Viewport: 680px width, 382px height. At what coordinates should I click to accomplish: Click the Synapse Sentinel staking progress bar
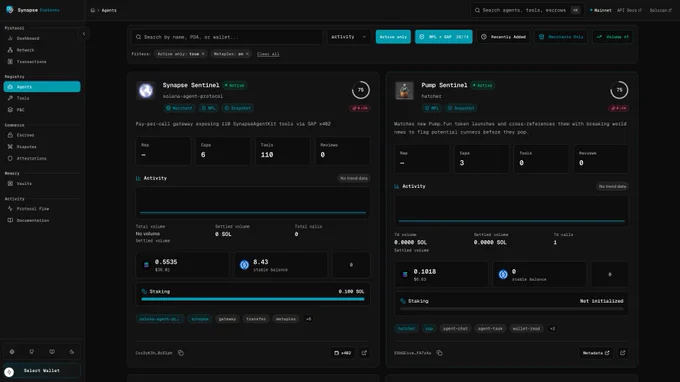(253, 299)
